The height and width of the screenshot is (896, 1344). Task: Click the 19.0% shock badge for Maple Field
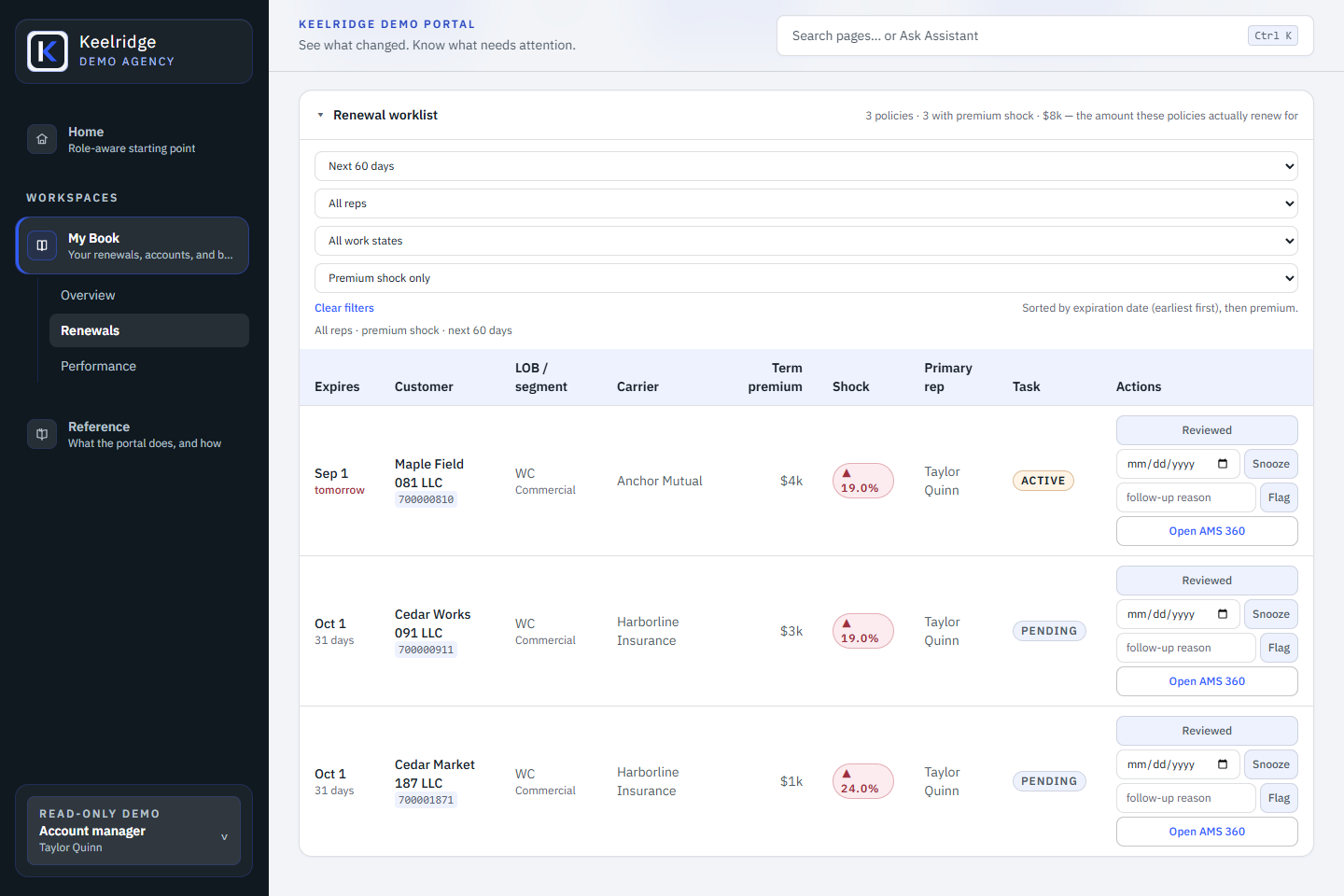tap(863, 481)
